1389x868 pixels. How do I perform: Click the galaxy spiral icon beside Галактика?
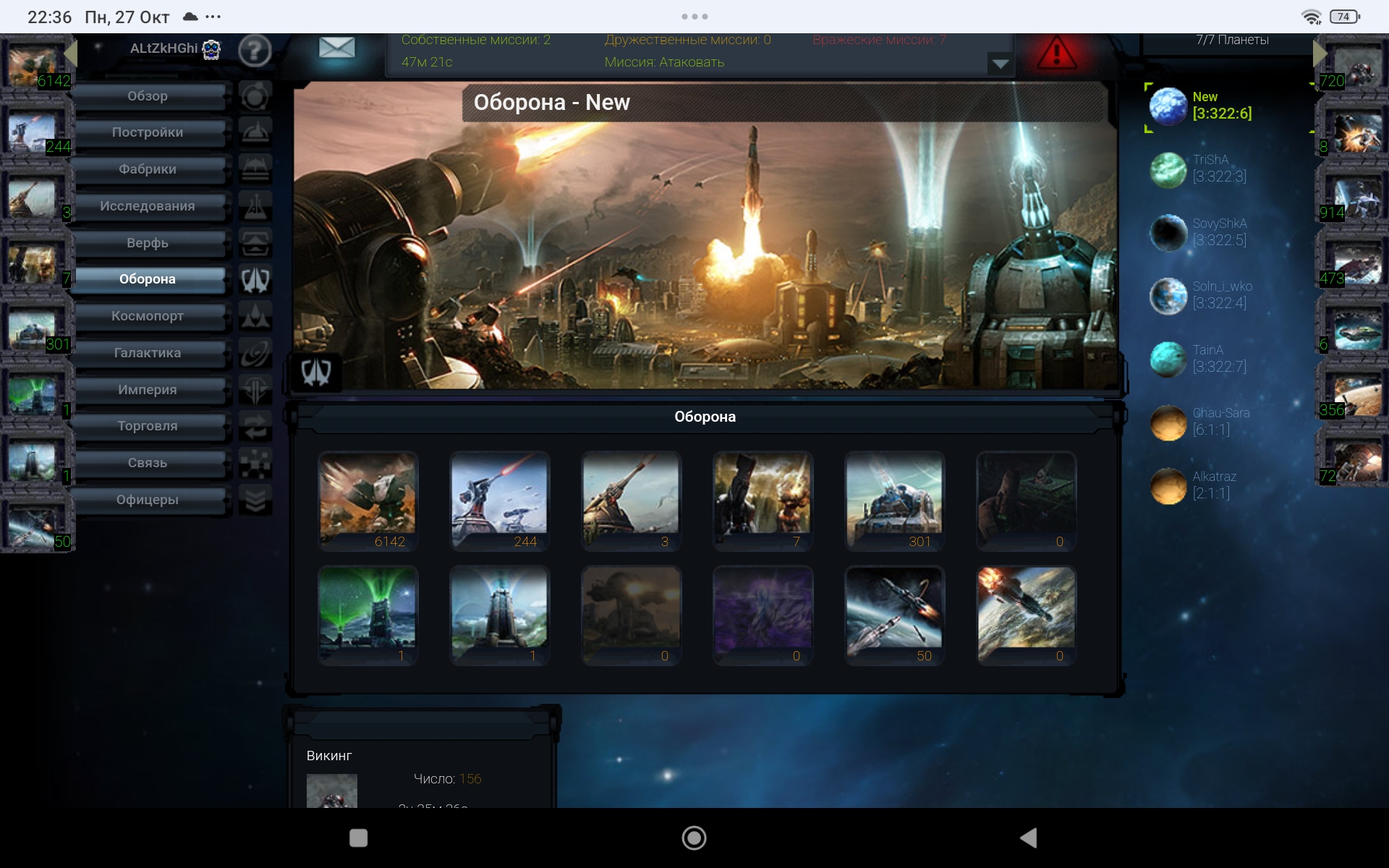pos(255,353)
